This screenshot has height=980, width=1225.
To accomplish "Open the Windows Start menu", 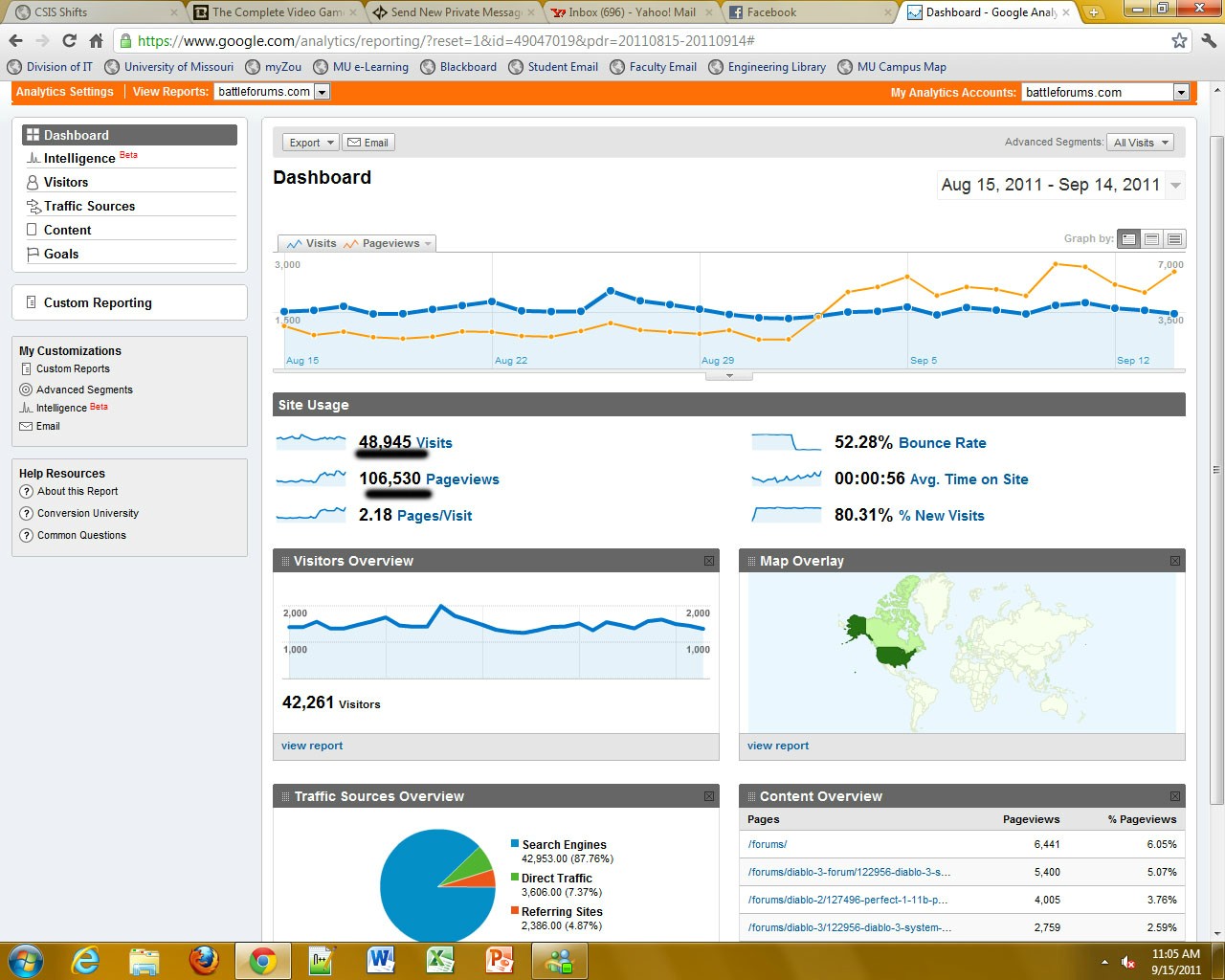I will [25, 961].
